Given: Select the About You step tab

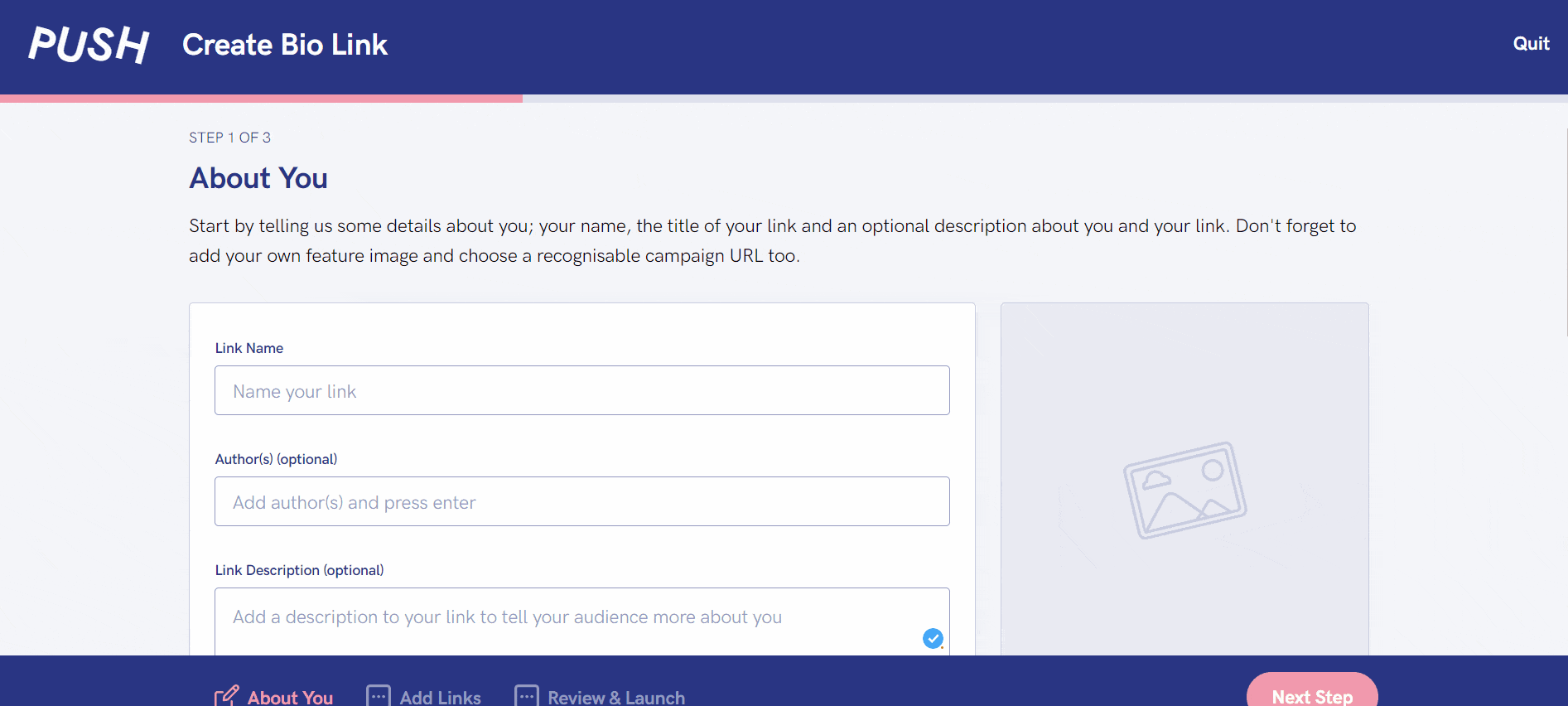Looking at the screenshot, I should [274, 697].
